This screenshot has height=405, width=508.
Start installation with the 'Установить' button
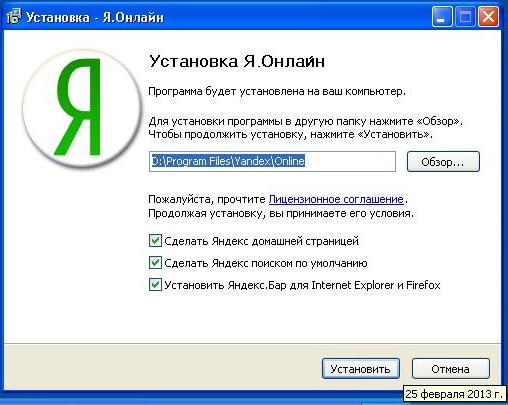361,369
